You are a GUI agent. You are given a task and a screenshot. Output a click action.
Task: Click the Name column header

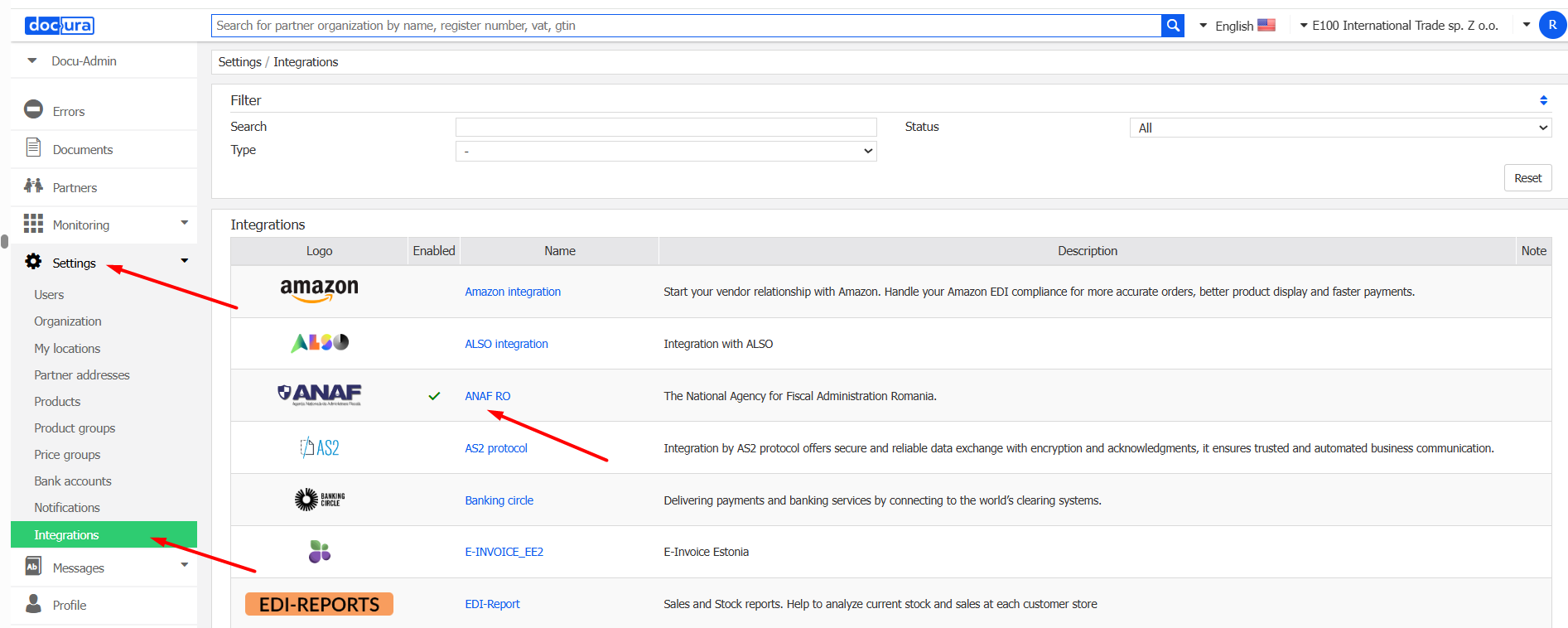tap(560, 251)
